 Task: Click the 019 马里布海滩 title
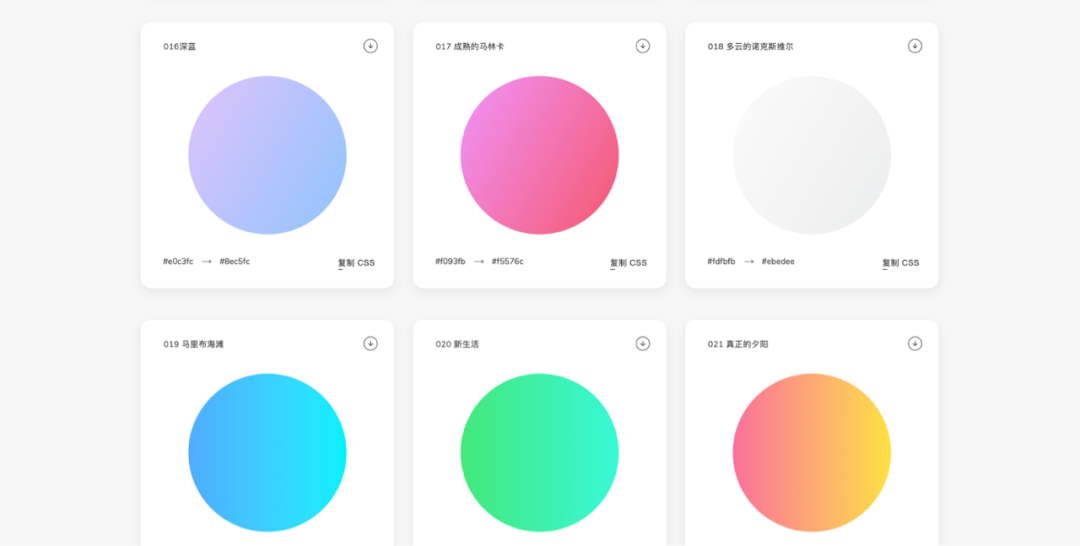coord(194,344)
